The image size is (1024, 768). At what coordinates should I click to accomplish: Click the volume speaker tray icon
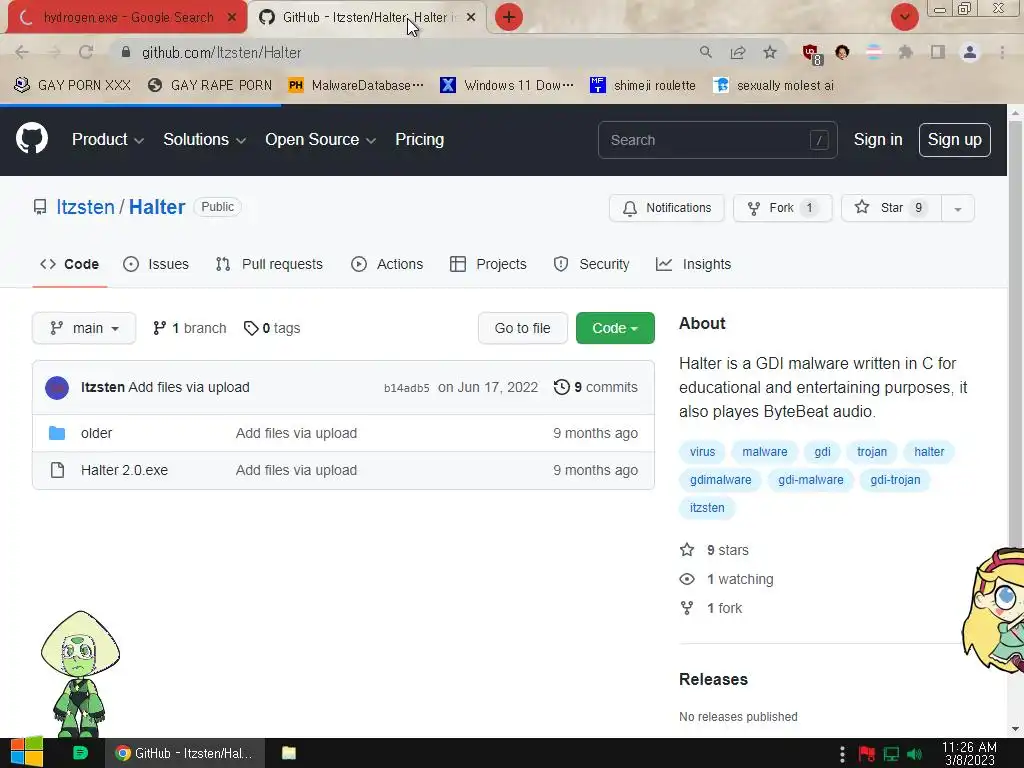tap(914, 754)
